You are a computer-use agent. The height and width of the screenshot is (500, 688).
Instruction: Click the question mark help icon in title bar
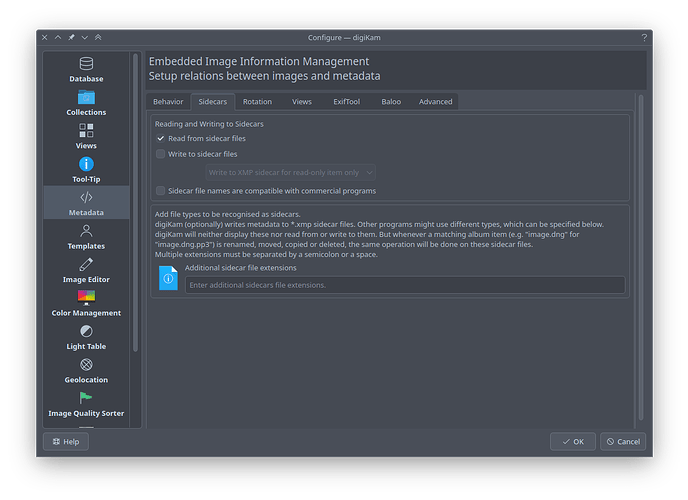pos(644,38)
